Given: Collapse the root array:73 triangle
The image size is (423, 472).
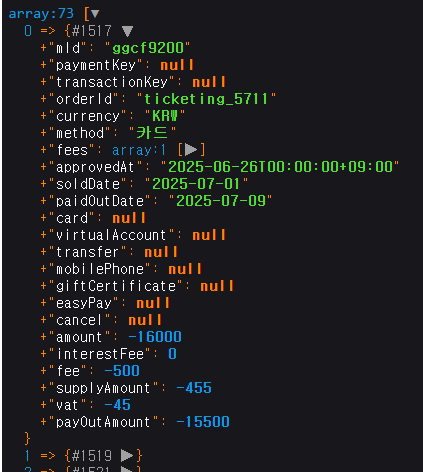Looking at the screenshot, I should point(95,14).
